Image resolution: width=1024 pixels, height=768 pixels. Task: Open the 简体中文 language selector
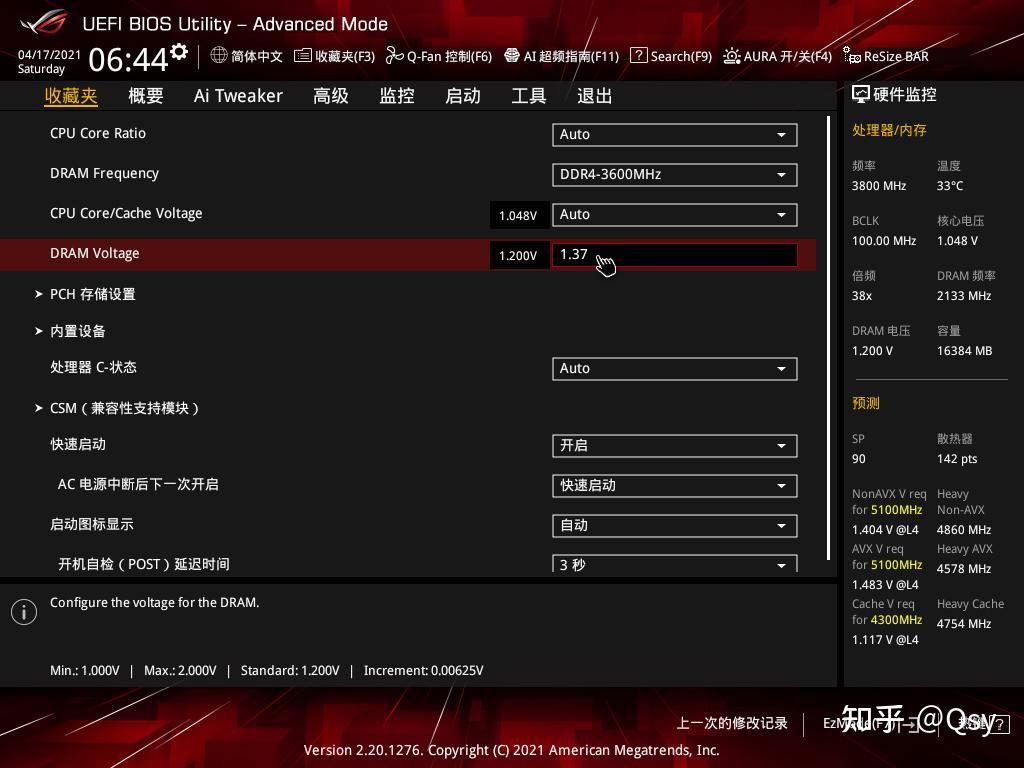pyautogui.click(x=246, y=56)
